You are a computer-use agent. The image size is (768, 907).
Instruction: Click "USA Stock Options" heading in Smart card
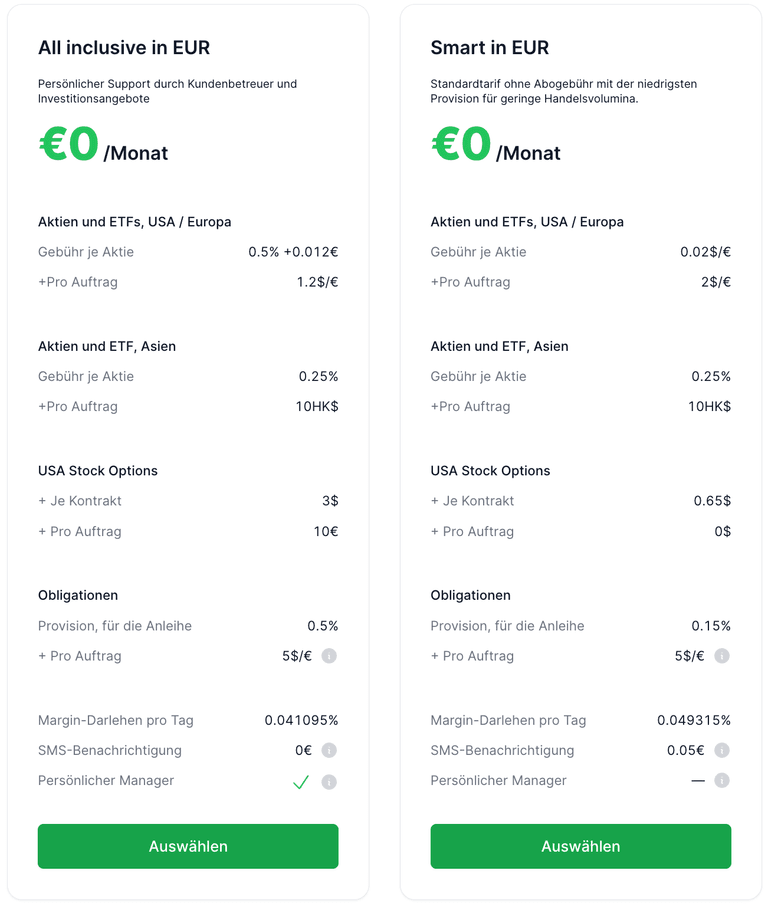[x=490, y=471]
